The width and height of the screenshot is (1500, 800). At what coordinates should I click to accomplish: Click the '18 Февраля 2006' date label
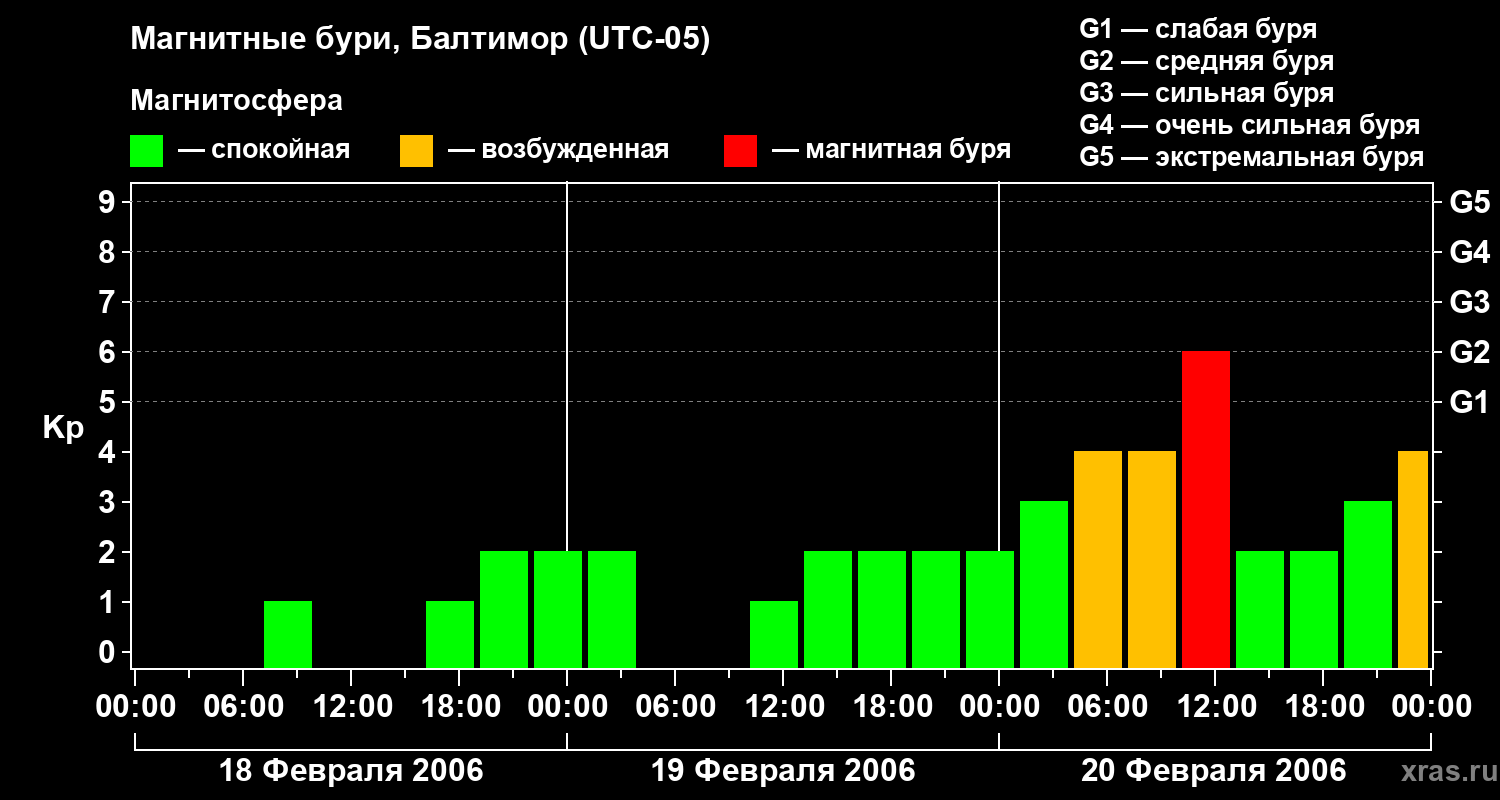coord(351,771)
